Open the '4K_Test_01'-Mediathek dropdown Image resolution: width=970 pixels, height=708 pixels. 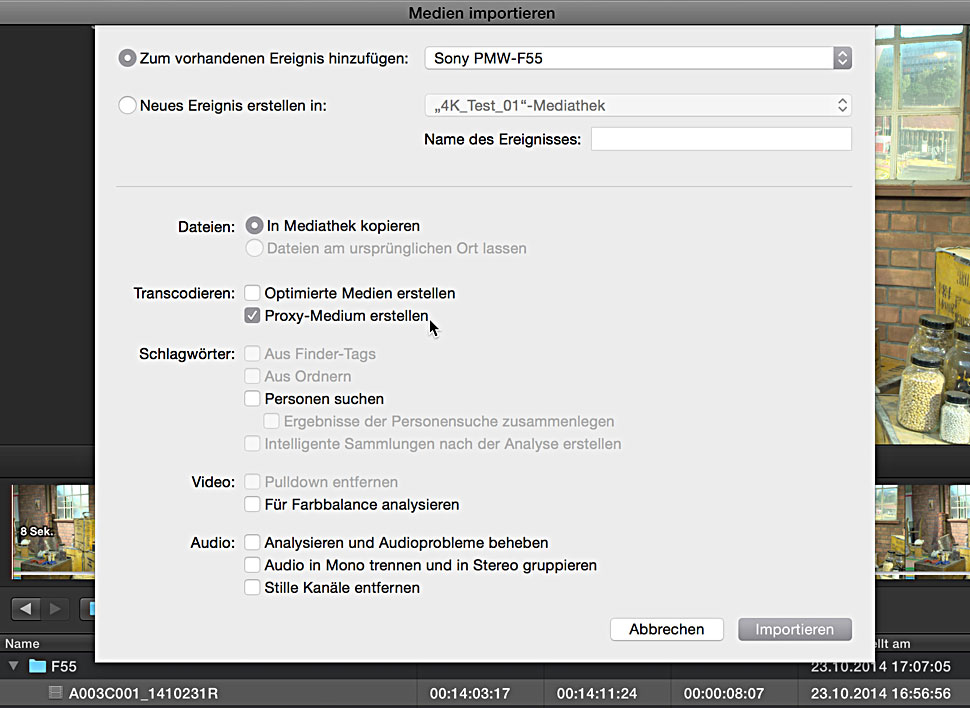tap(637, 105)
